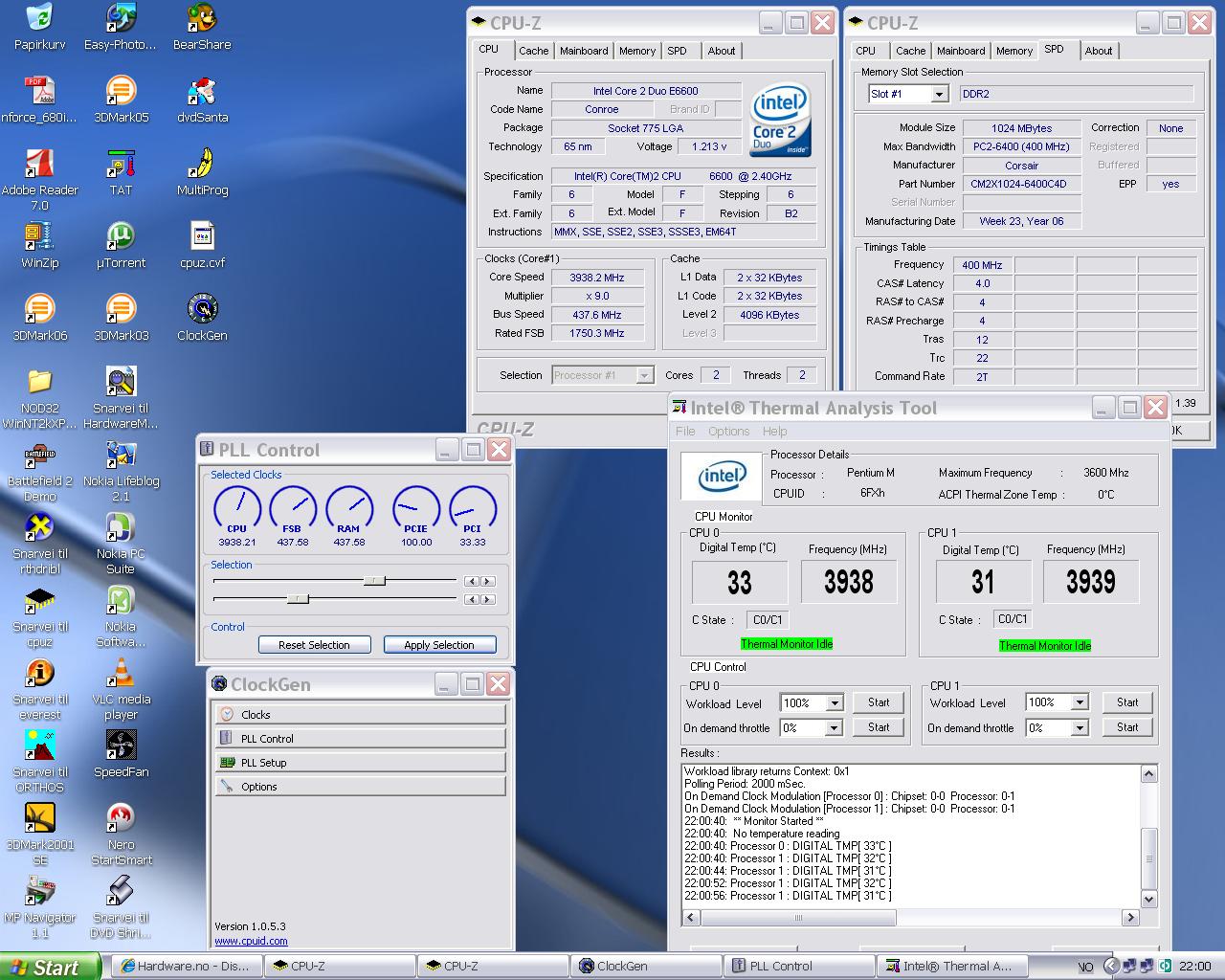Launch the MultiProg banana icon
Viewport: 1225px width, 980px height.
click(x=202, y=172)
